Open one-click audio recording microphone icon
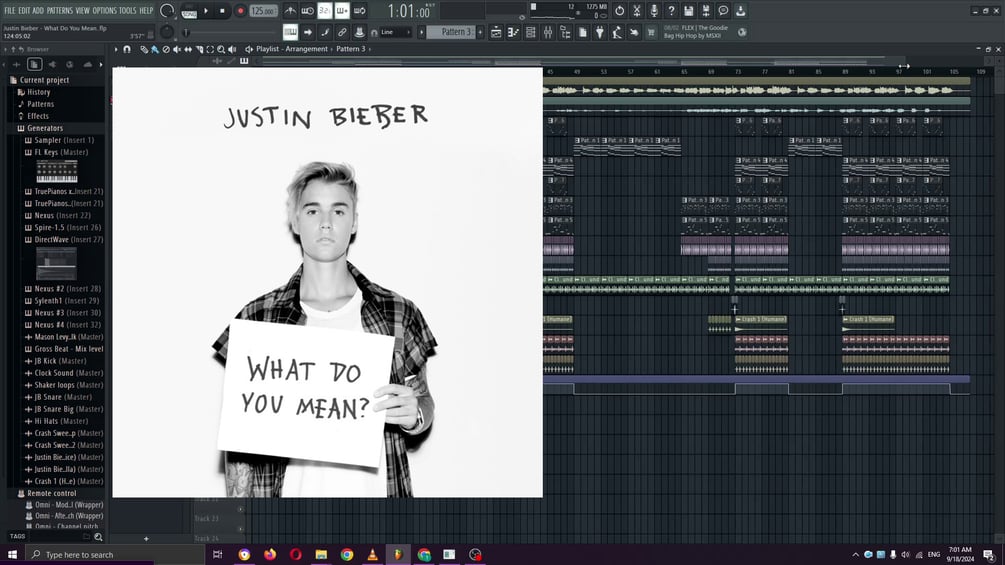Viewport: 1005px width, 565px height. coord(654,11)
